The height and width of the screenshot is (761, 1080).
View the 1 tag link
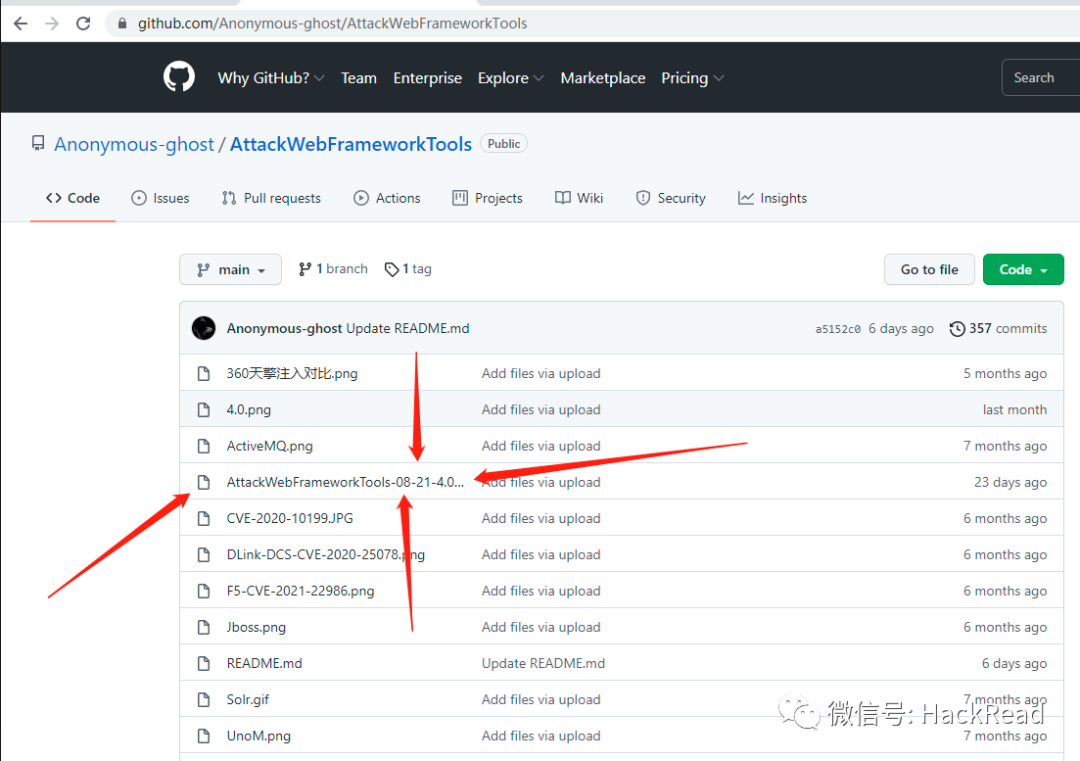pos(408,269)
